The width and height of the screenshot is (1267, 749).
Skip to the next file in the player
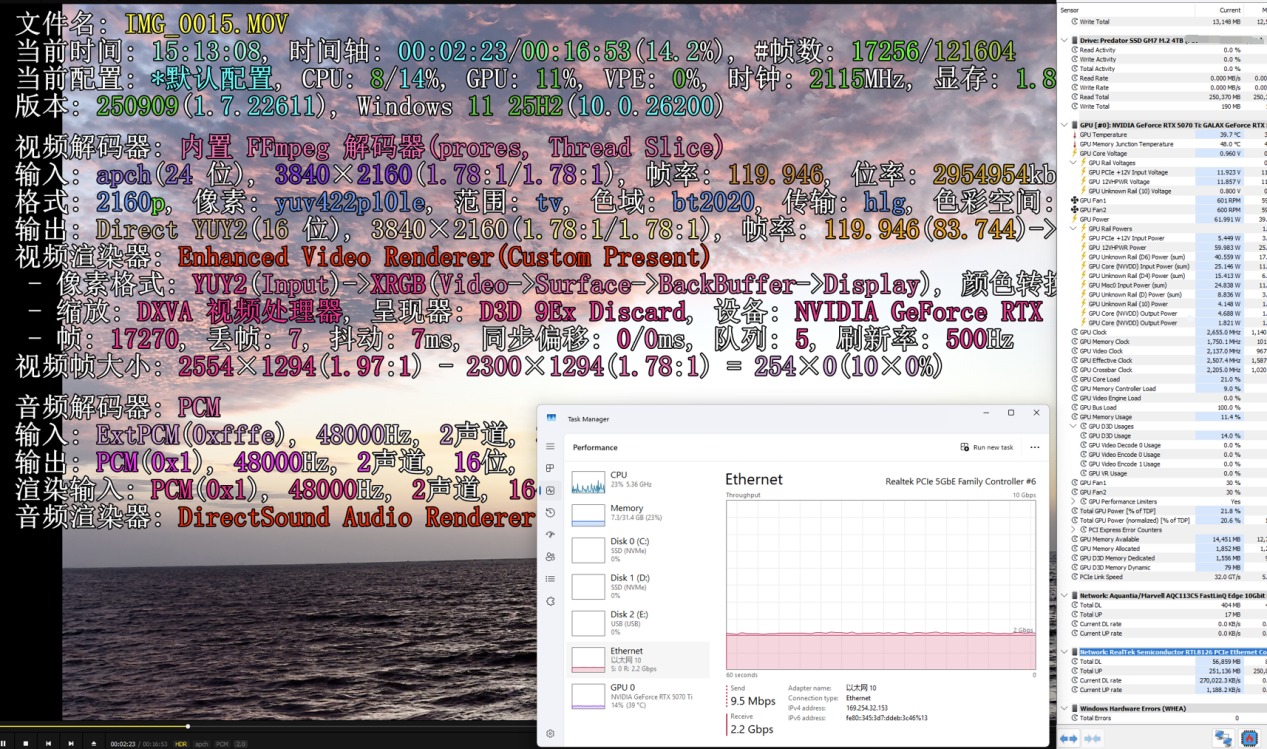point(71,744)
